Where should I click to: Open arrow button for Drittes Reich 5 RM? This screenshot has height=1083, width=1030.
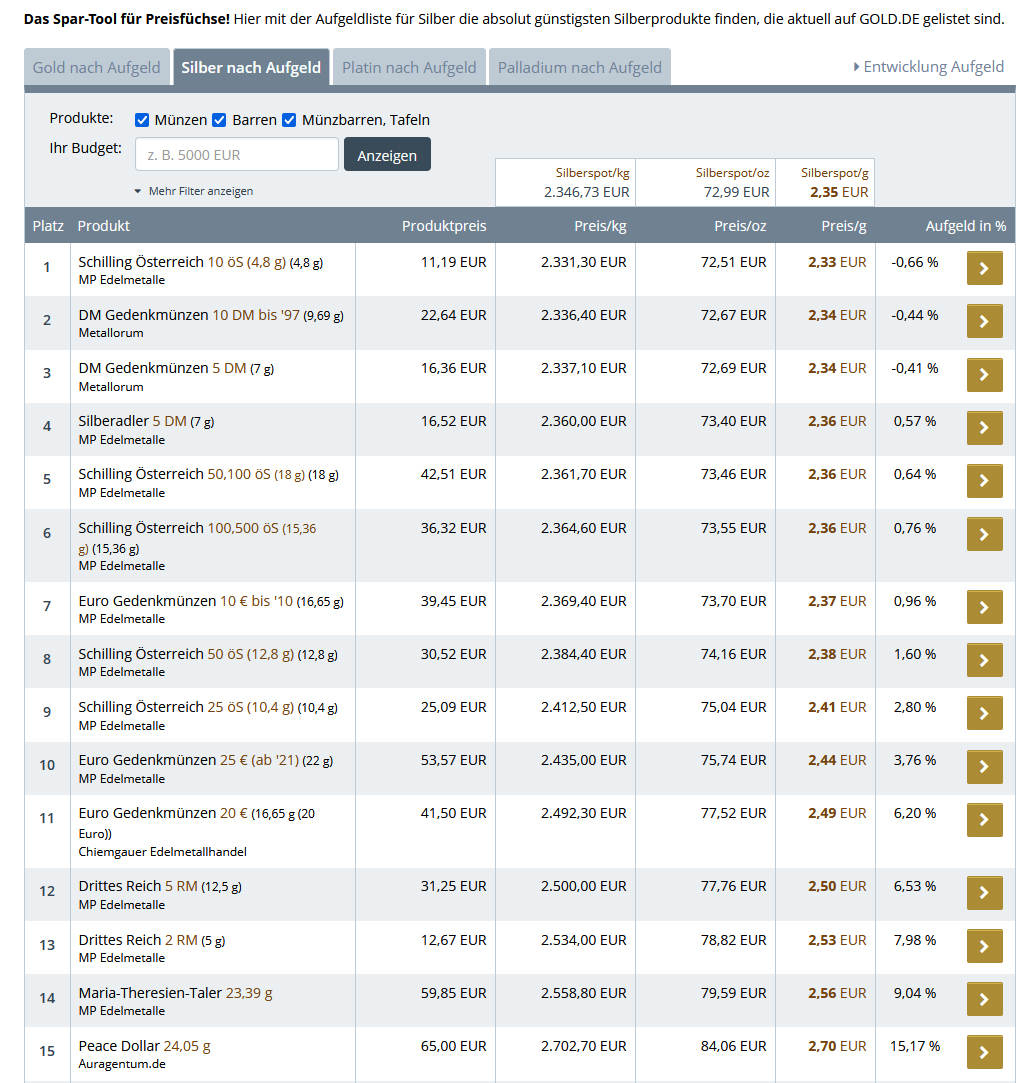984,892
